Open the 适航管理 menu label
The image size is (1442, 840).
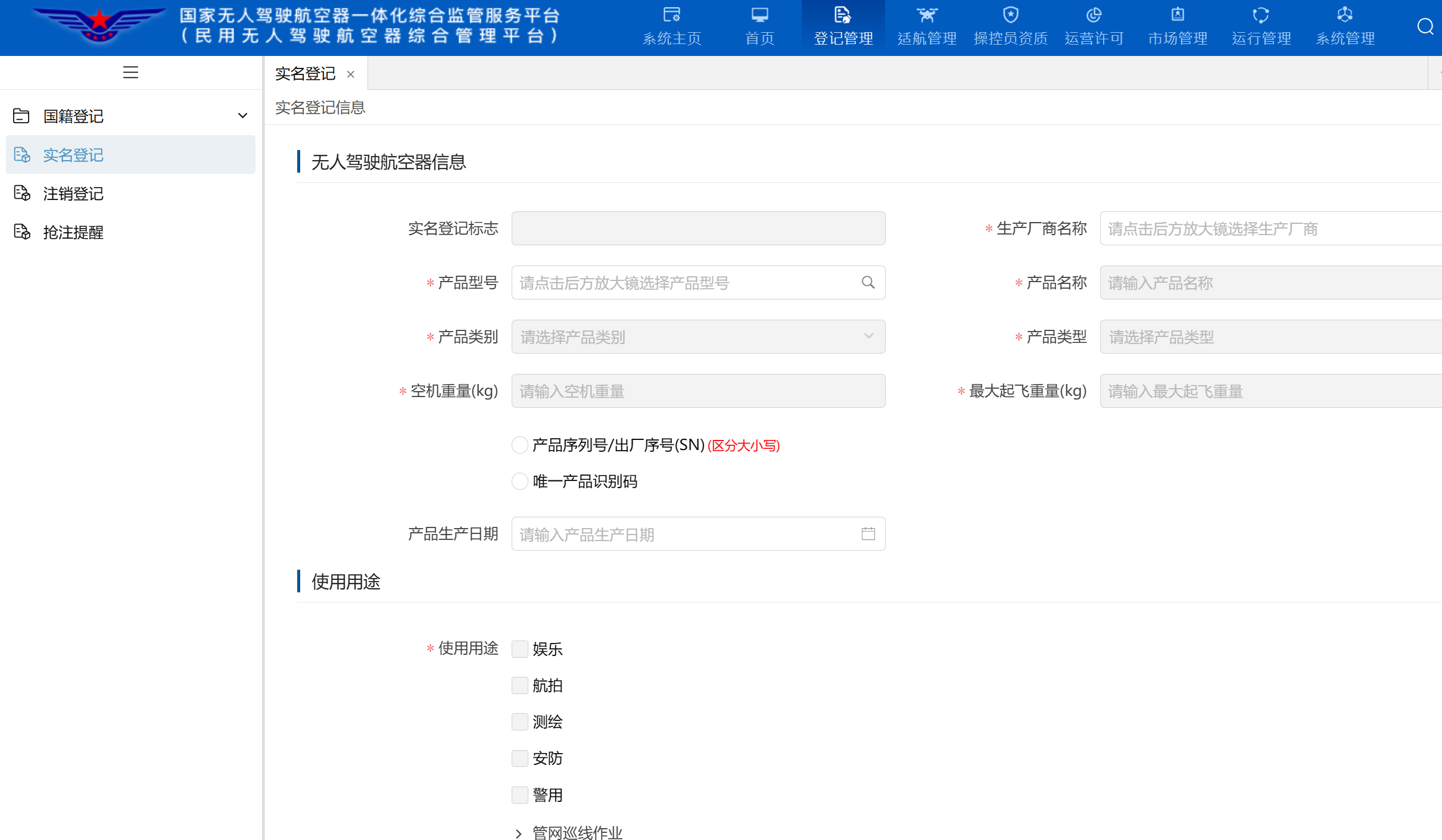pos(927,38)
